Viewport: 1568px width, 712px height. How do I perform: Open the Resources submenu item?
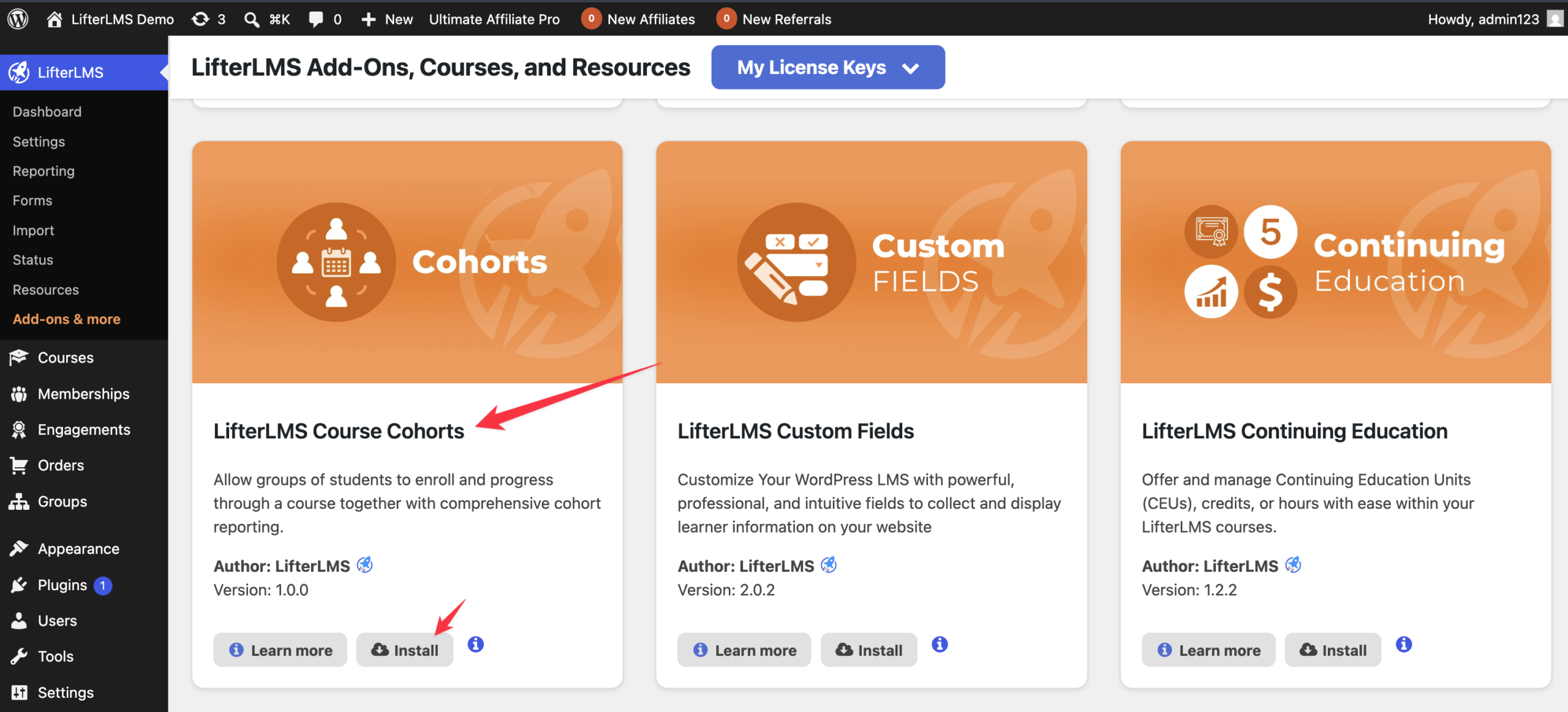click(x=46, y=290)
